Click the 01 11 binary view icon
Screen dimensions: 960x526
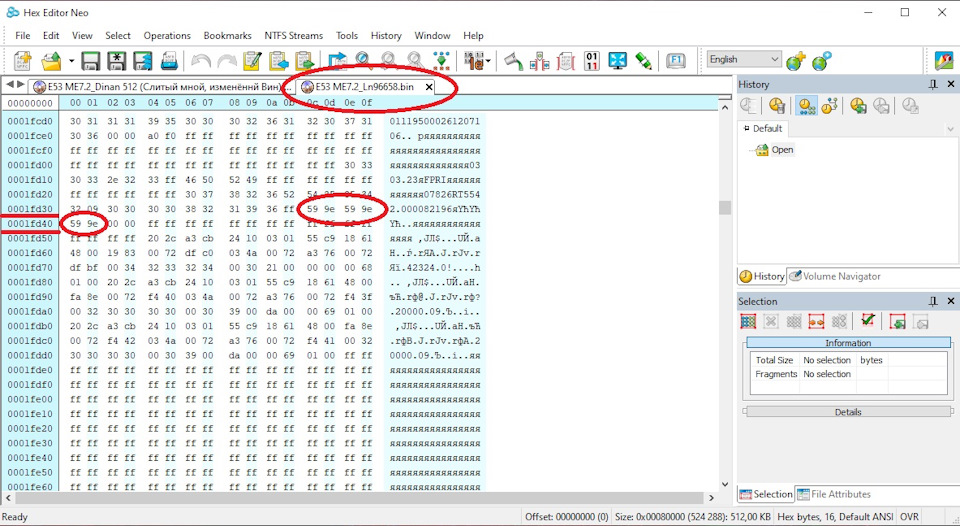tap(591, 61)
